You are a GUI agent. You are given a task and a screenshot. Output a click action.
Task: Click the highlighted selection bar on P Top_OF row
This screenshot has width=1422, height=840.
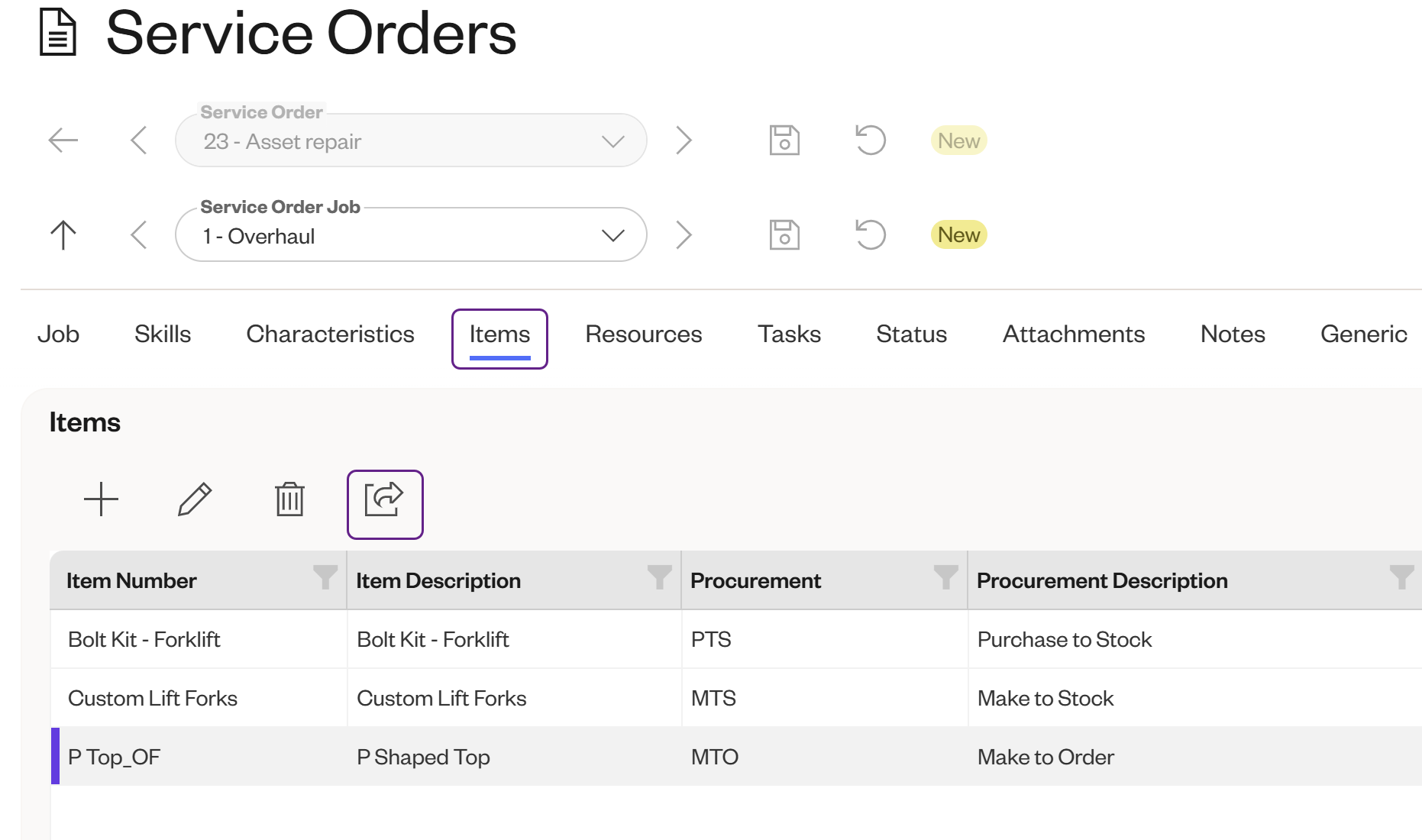pos(54,756)
